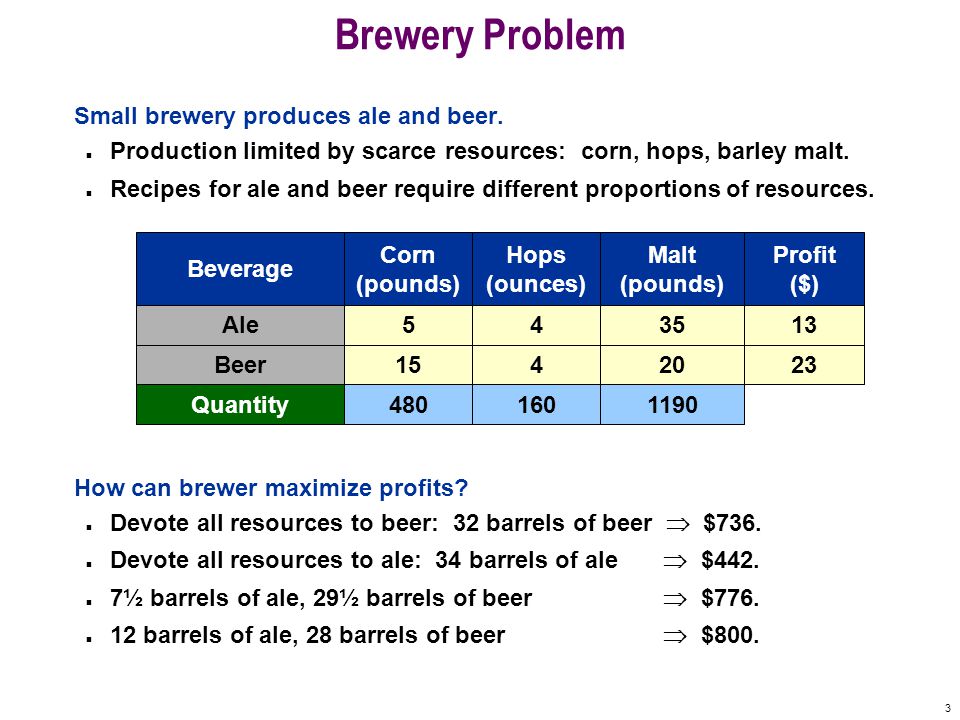This screenshot has width=960, height=720.
Task: Select Beer profit value 23
Action: (804, 365)
